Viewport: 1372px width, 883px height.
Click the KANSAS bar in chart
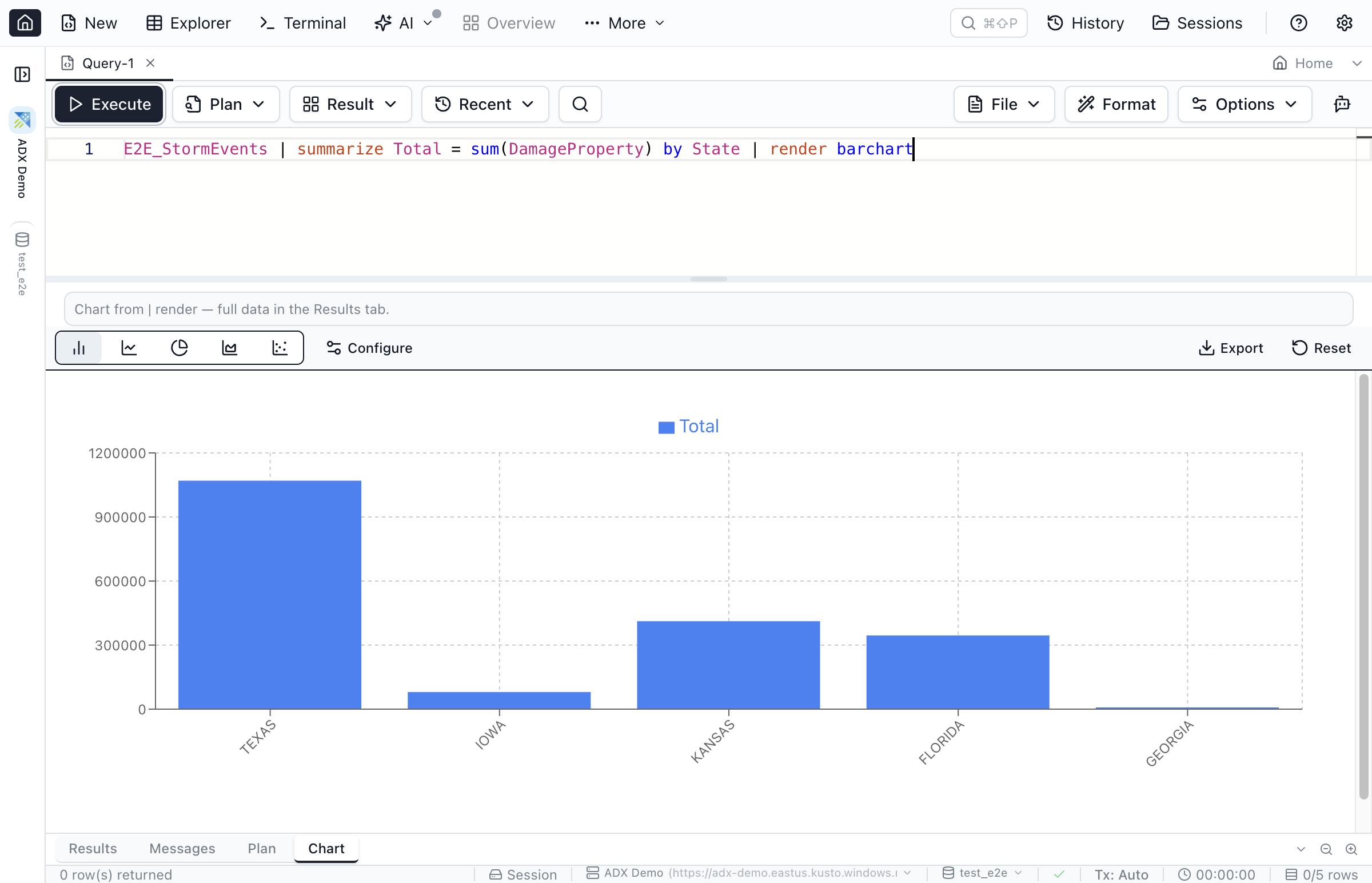(728, 665)
